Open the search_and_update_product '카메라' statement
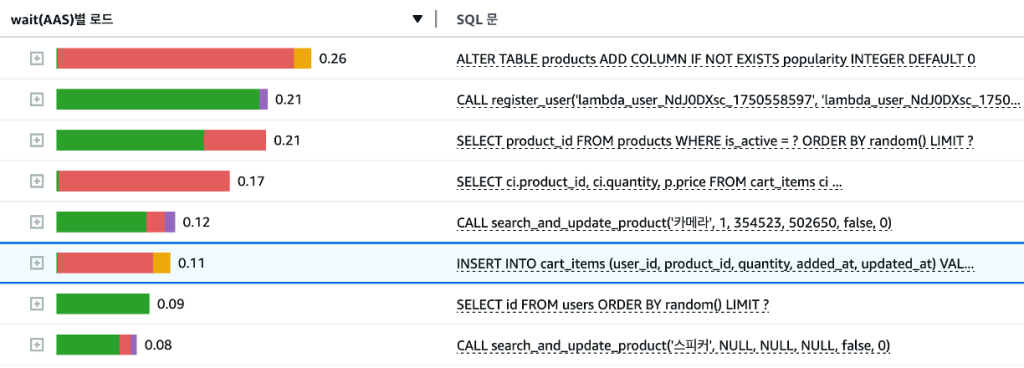The width and height of the screenshot is (1024, 368). pyautogui.click(x=674, y=223)
